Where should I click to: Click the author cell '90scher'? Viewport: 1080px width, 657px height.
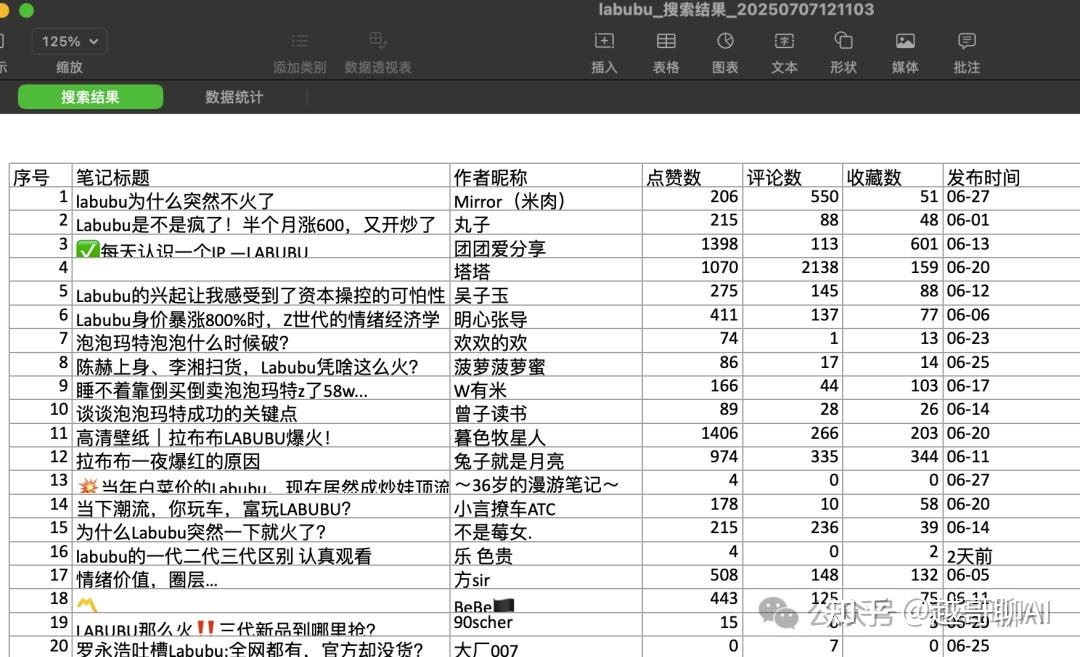click(546, 625)
